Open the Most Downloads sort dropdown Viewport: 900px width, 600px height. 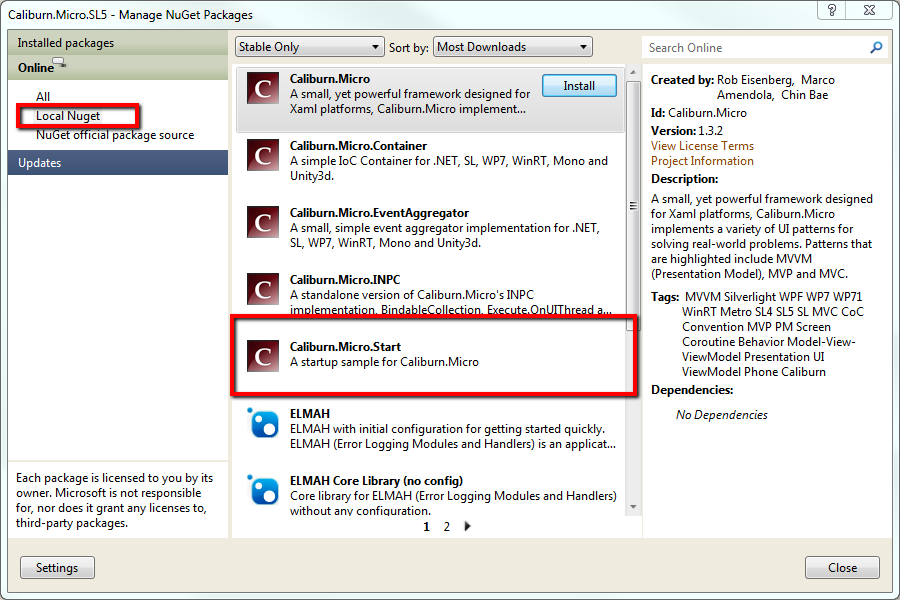[x=513, y=47]
